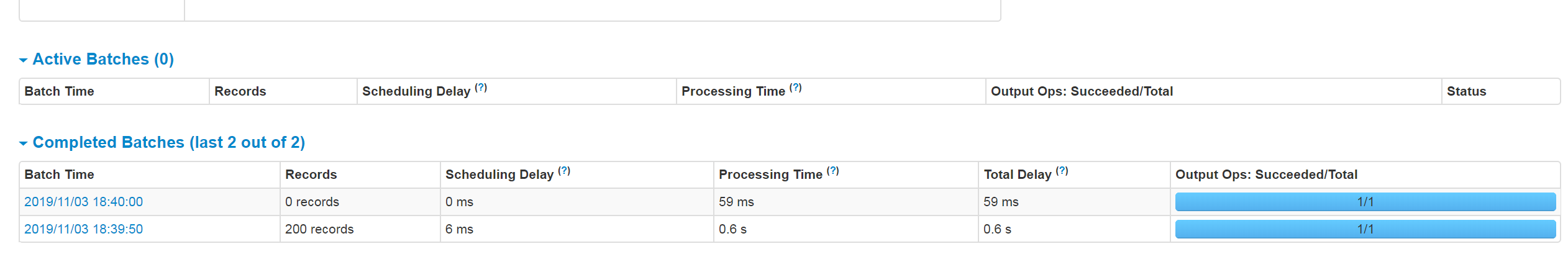Click the Active Batches (0) heading
Screen dimensions: 1568x254
coord(103,59)
